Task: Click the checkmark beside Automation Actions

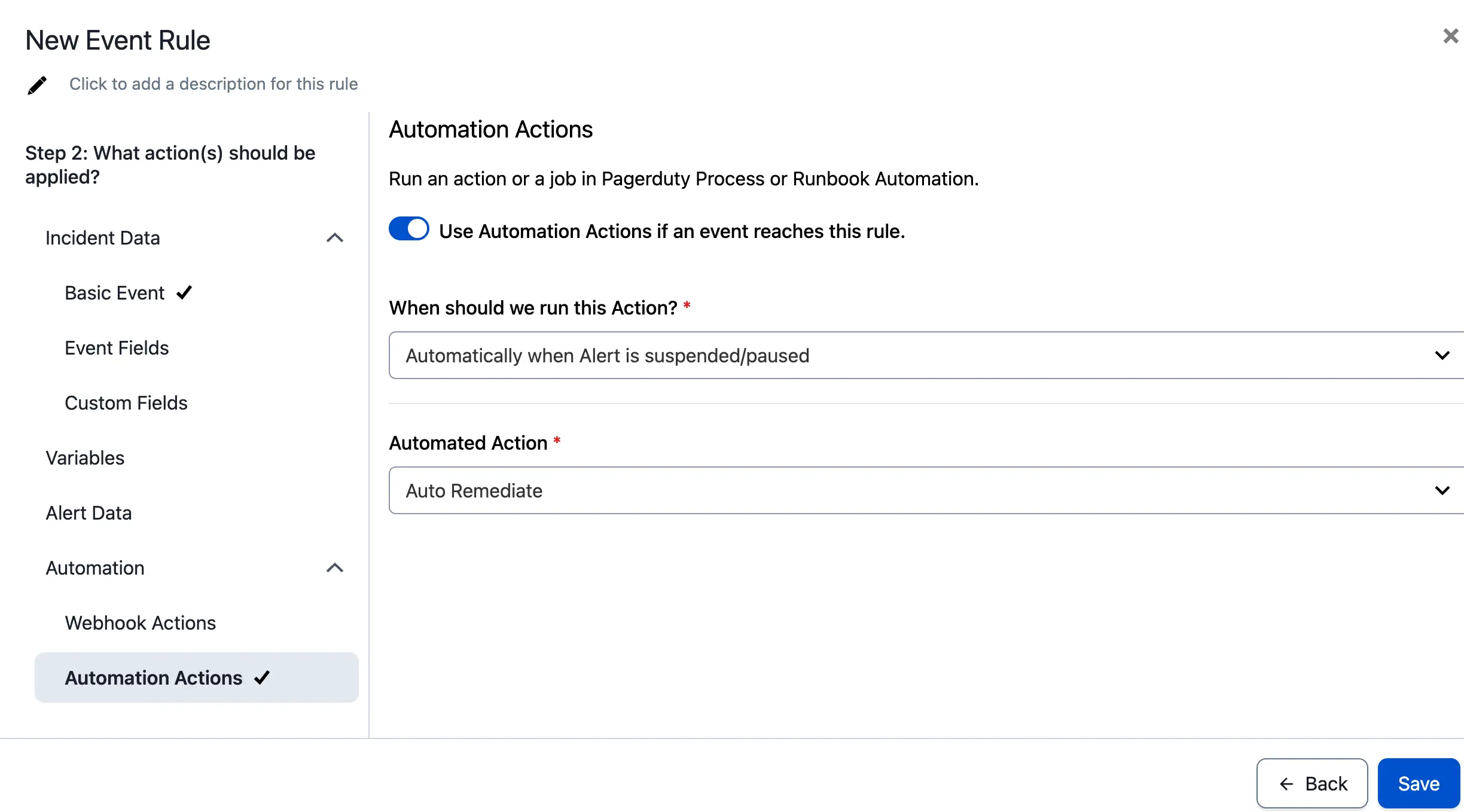Action: (x=262, y=677)
